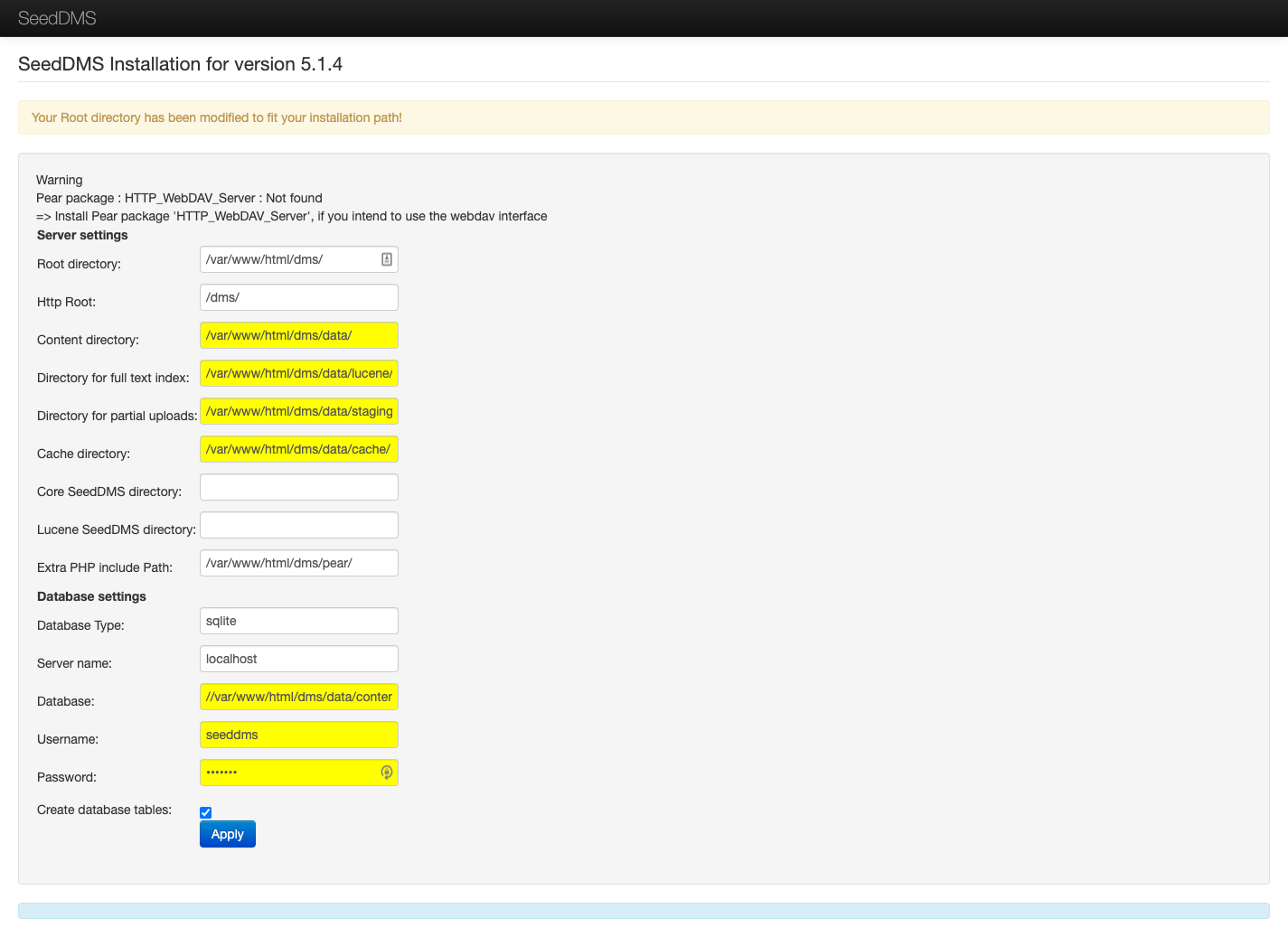Screen dimensions: 1288x937
Task: Click the password reveal key icon
Action: [386, 773]
